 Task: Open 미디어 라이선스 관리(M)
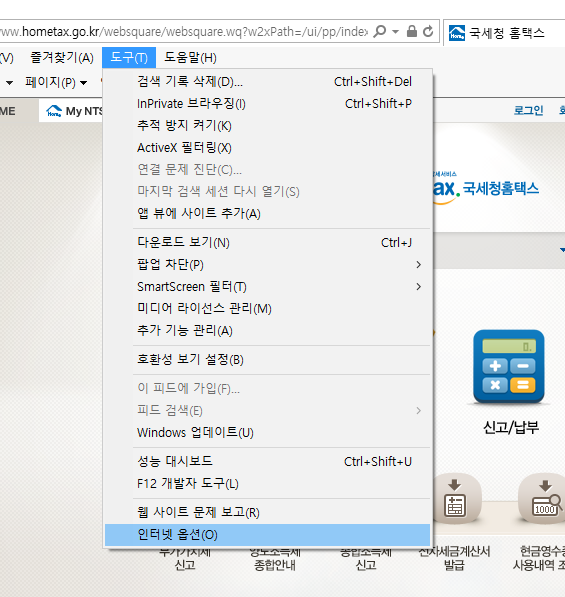click(x=268, y=308)
